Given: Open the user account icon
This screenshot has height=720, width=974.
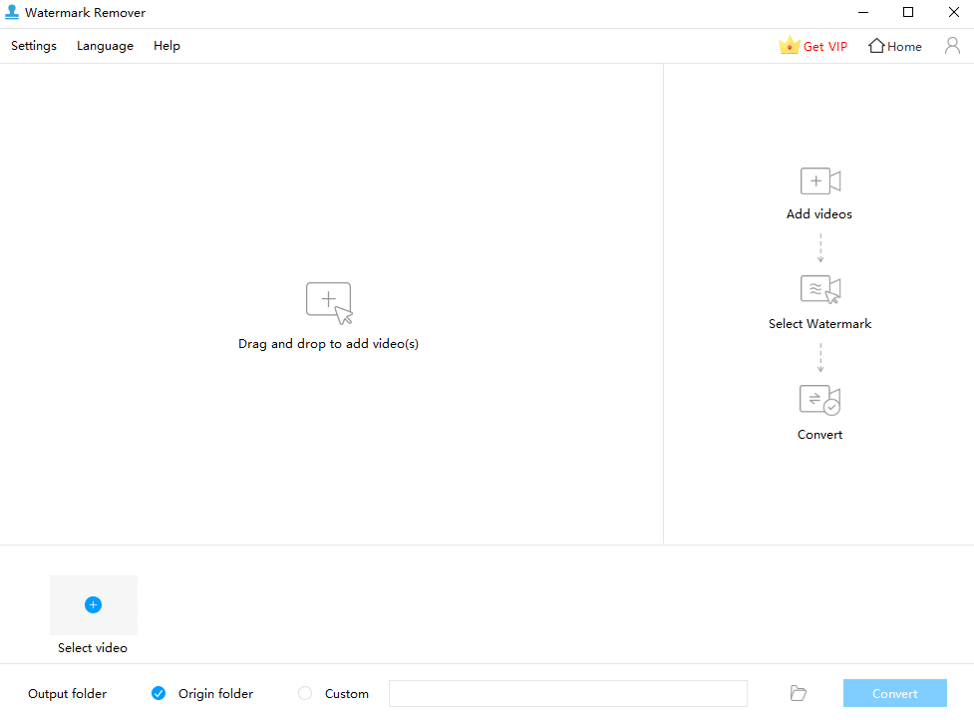Looking at the screenshot, I should (x=952, y=45).
